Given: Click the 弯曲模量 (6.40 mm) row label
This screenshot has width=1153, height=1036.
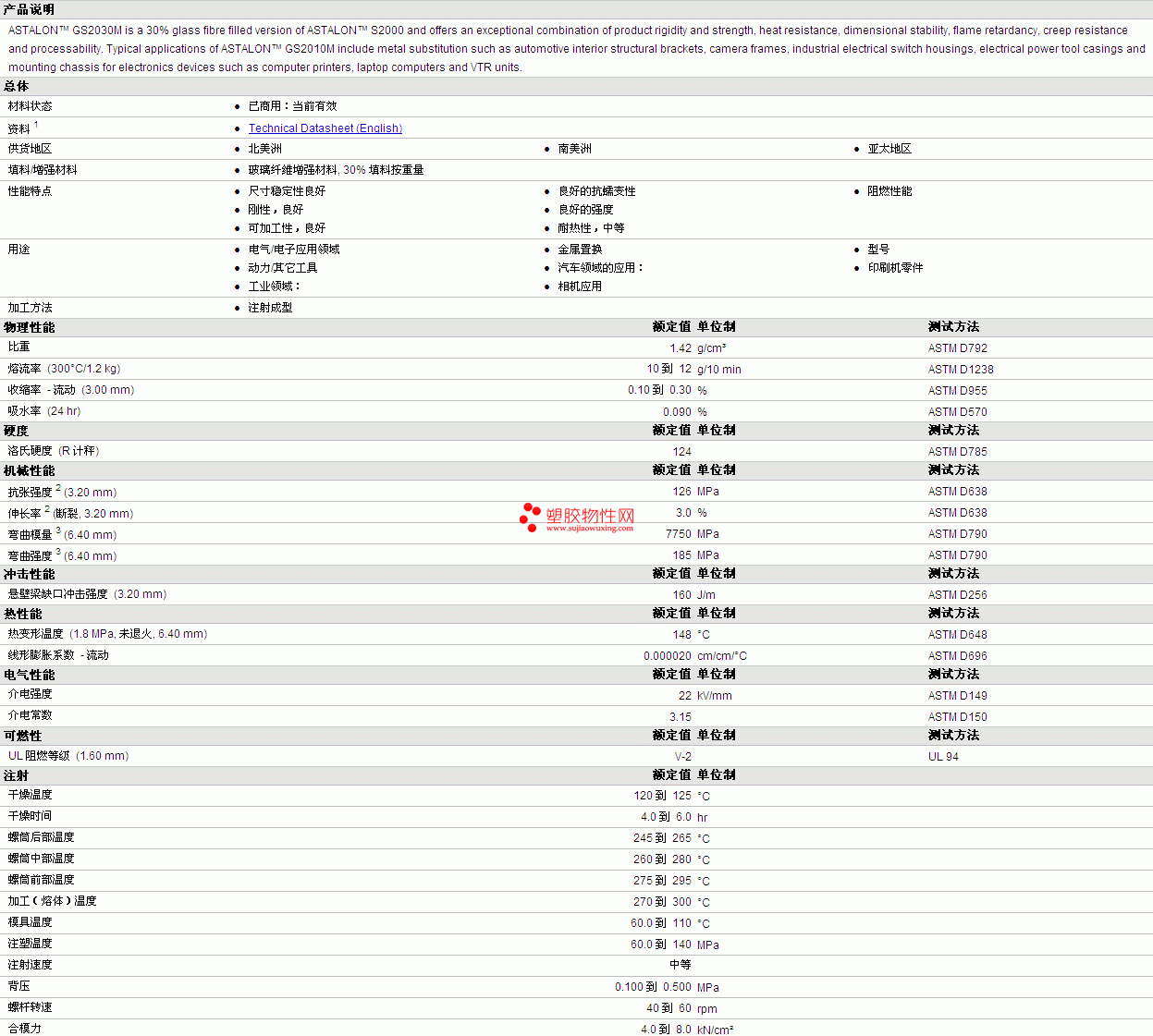Looking at the screenshot, I should (62, 534).
